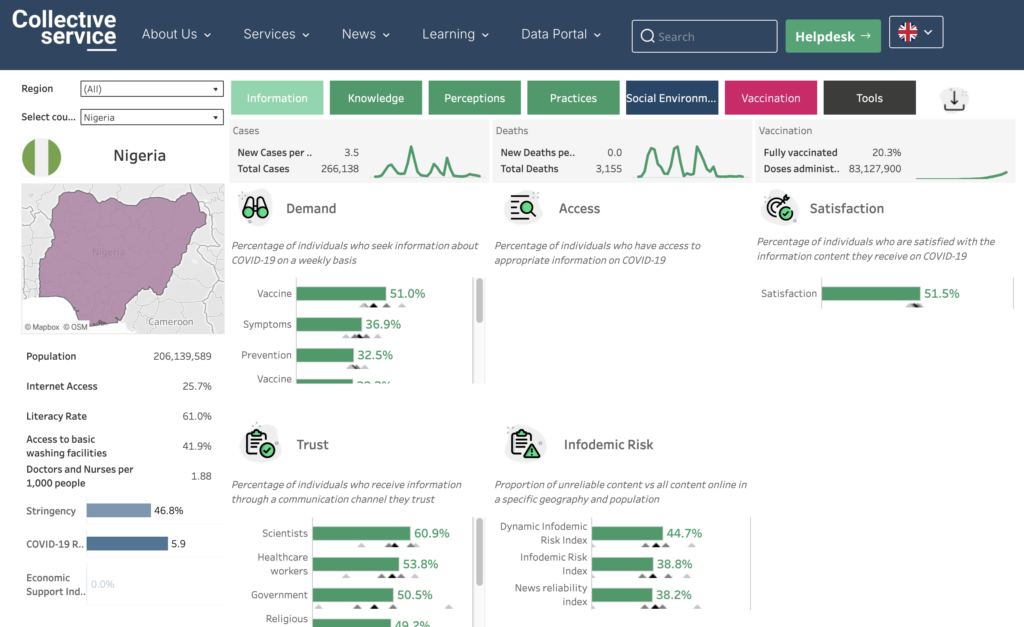Click Doses administered value 83,127,900
The height and width of the screenshot is (627, 1024).
(x=874, y=169)
